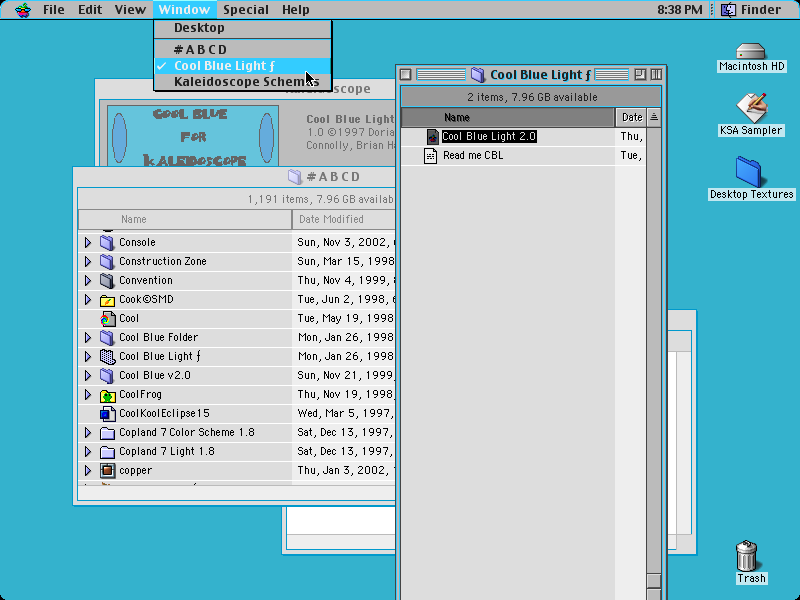Click the CoolFrog folder icon
This screenshot has height=600, width=800.
point(107,394)
